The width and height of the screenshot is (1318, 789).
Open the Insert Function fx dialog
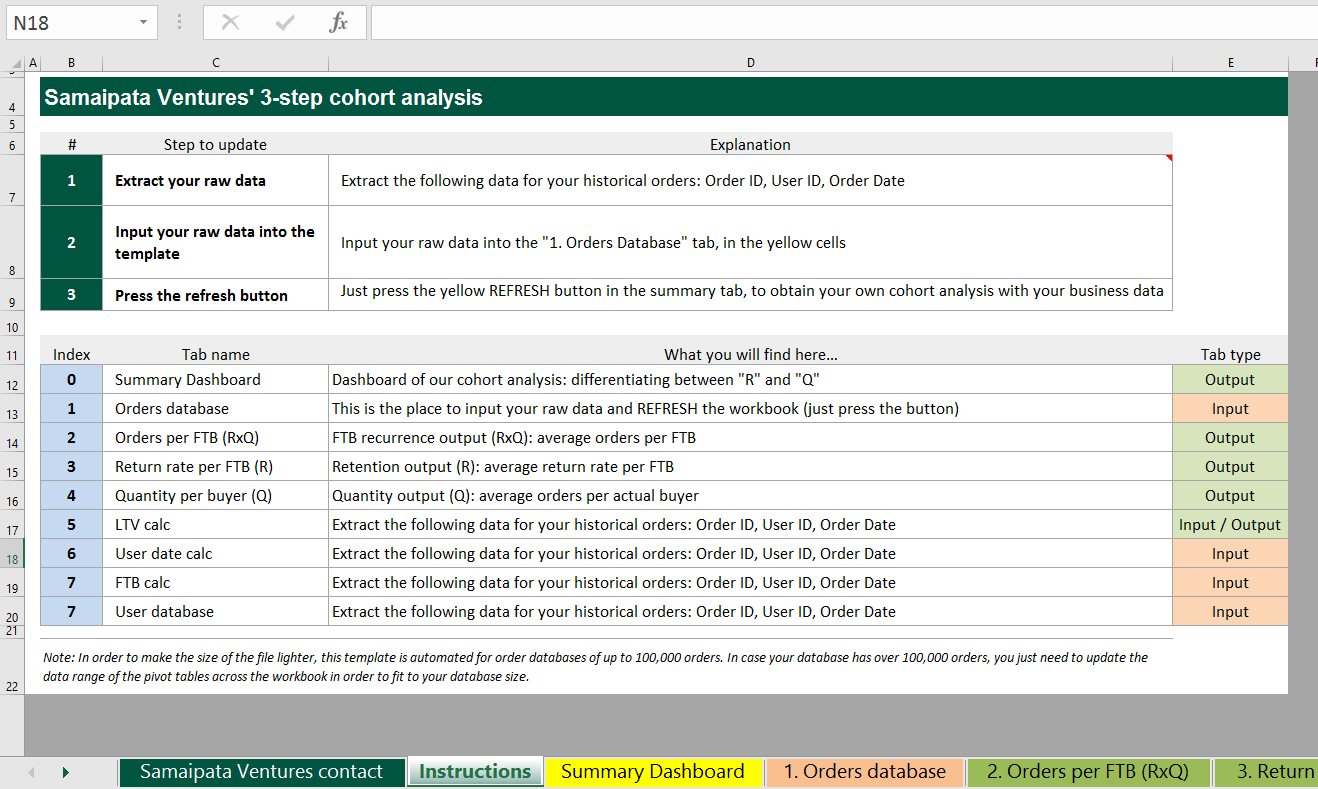(x=339, y=22)
